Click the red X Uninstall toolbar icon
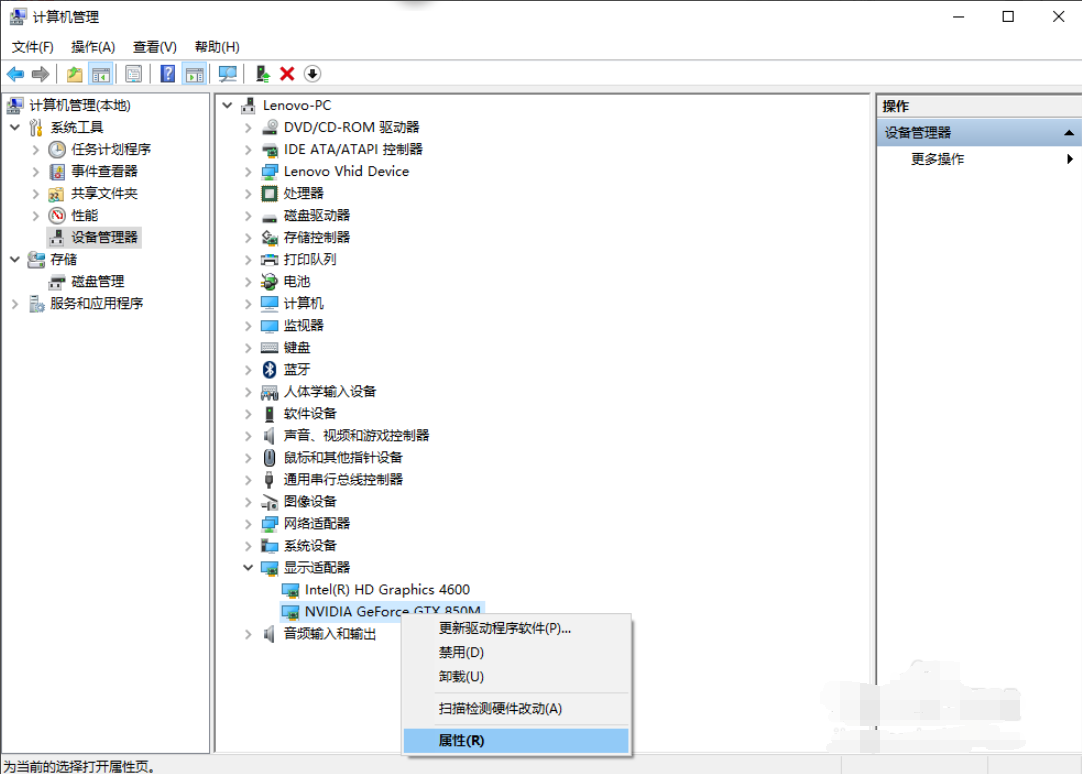 click(x=287, y=74)
